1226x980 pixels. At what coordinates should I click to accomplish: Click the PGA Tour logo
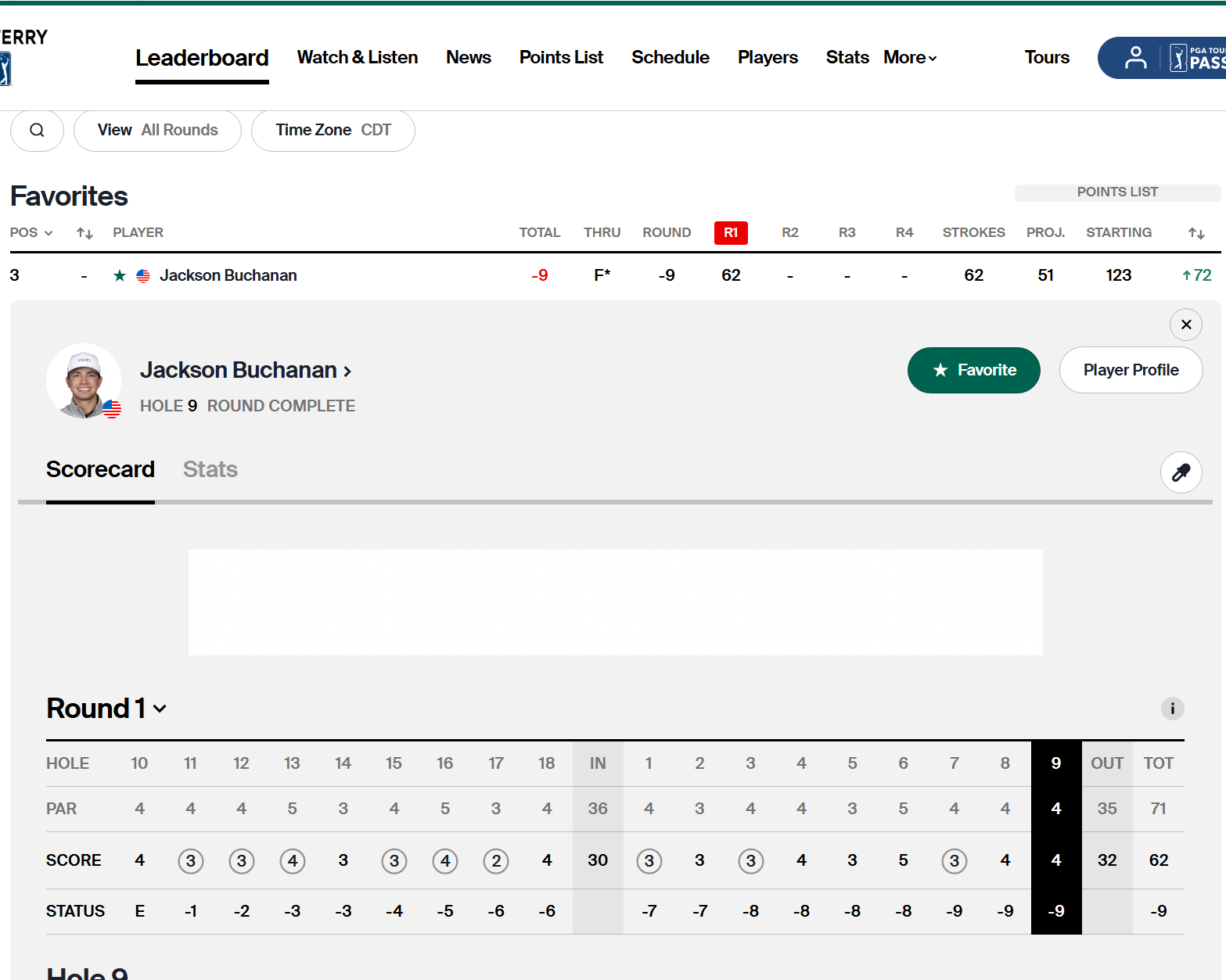point(5,69)
